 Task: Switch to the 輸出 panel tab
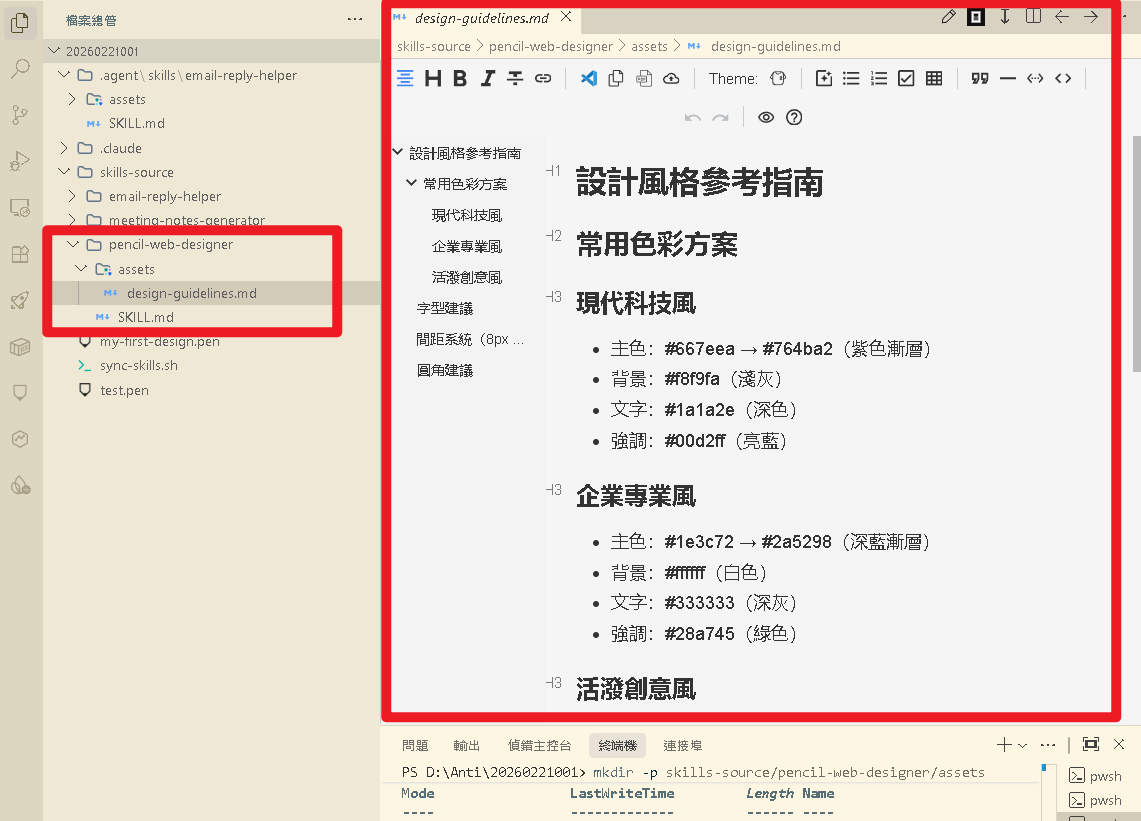(466, 745)
